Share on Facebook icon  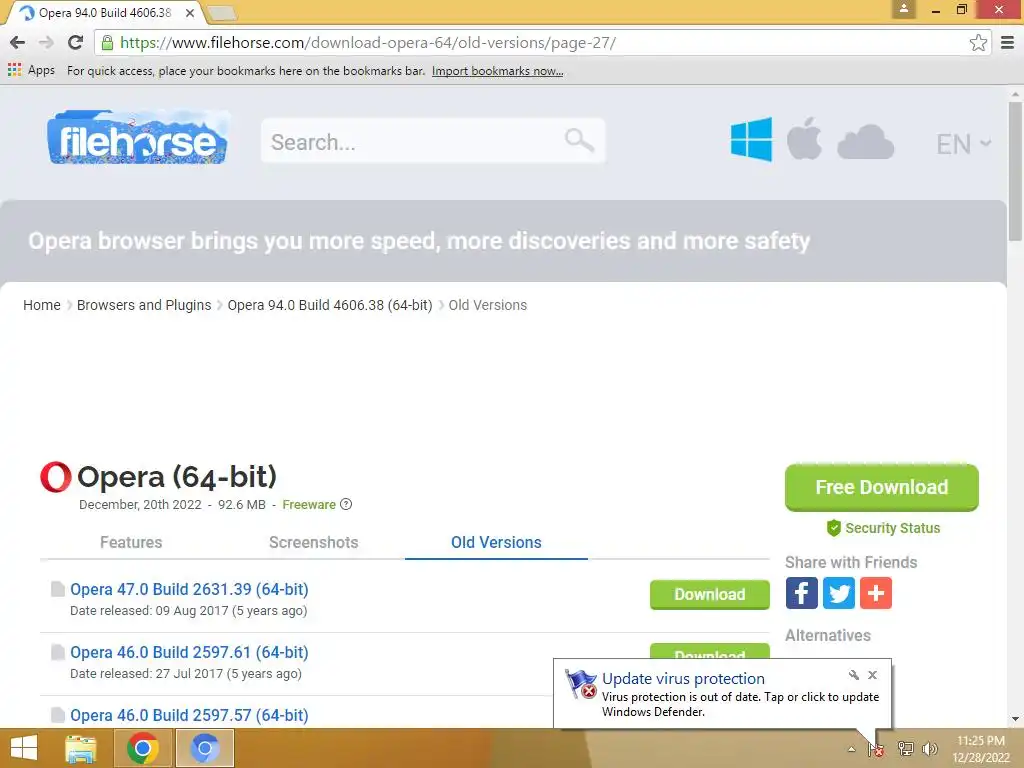[801, 593]
